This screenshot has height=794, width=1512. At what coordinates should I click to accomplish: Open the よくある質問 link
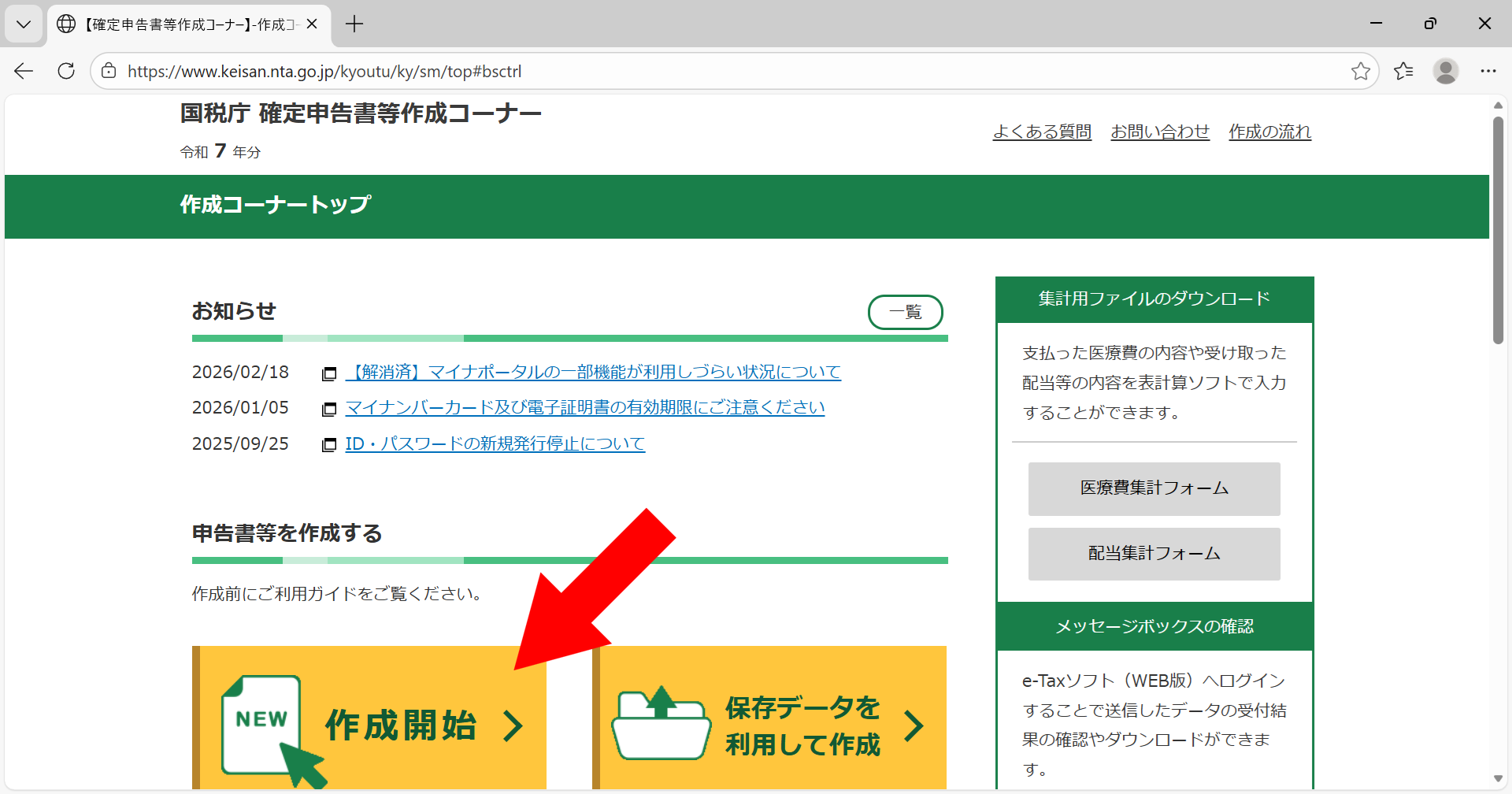coord(1042,132)
